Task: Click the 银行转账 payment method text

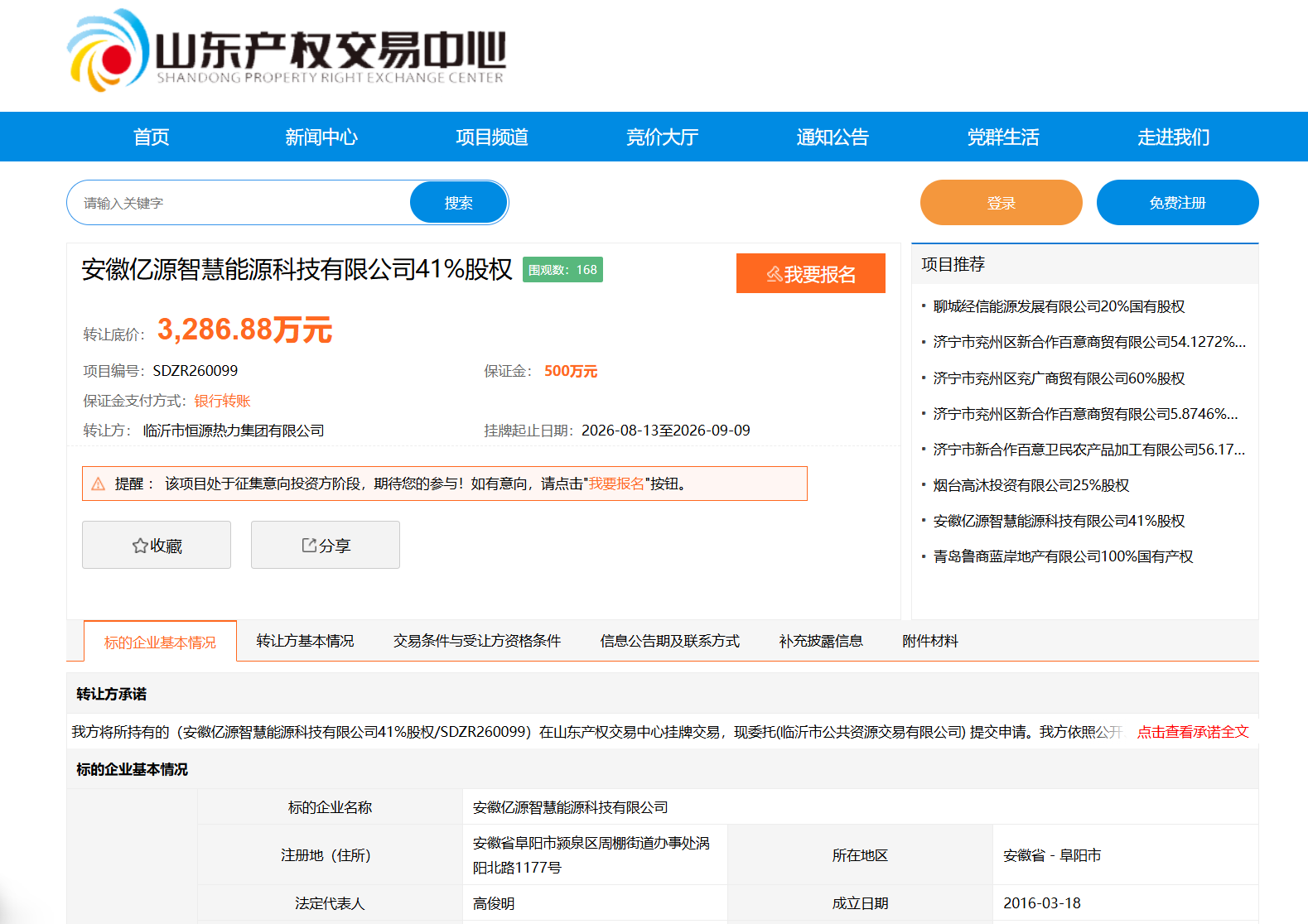Action: click(x=222, y=401)
